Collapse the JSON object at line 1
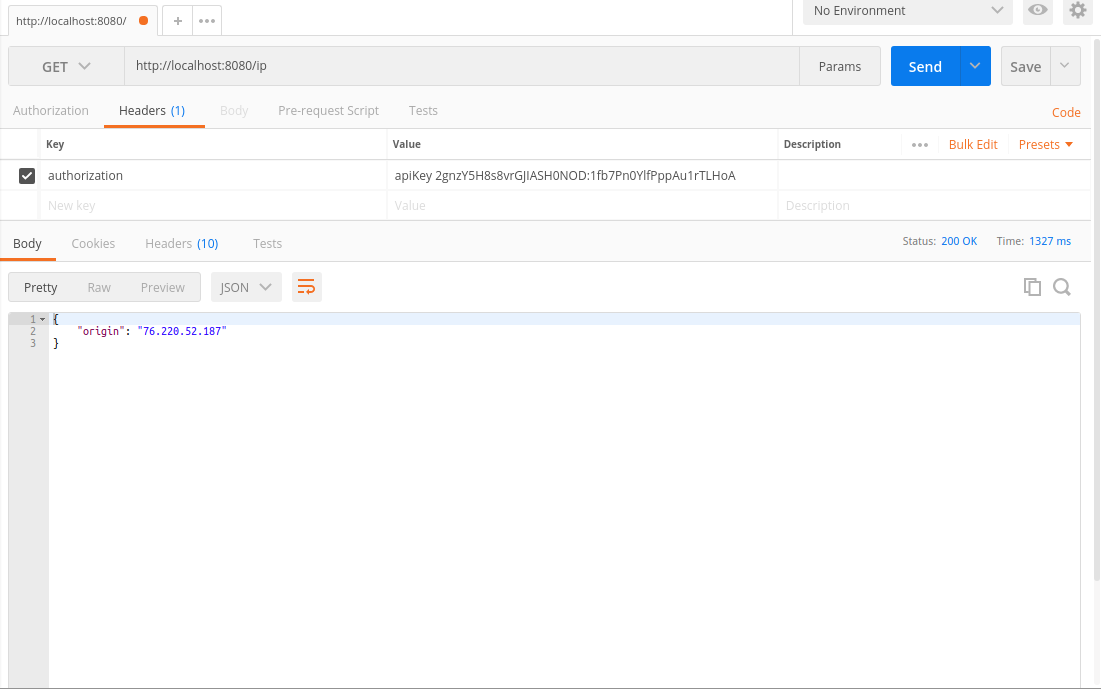The width and height of the screenshot is (1101, 690). [x=43, y=319]
